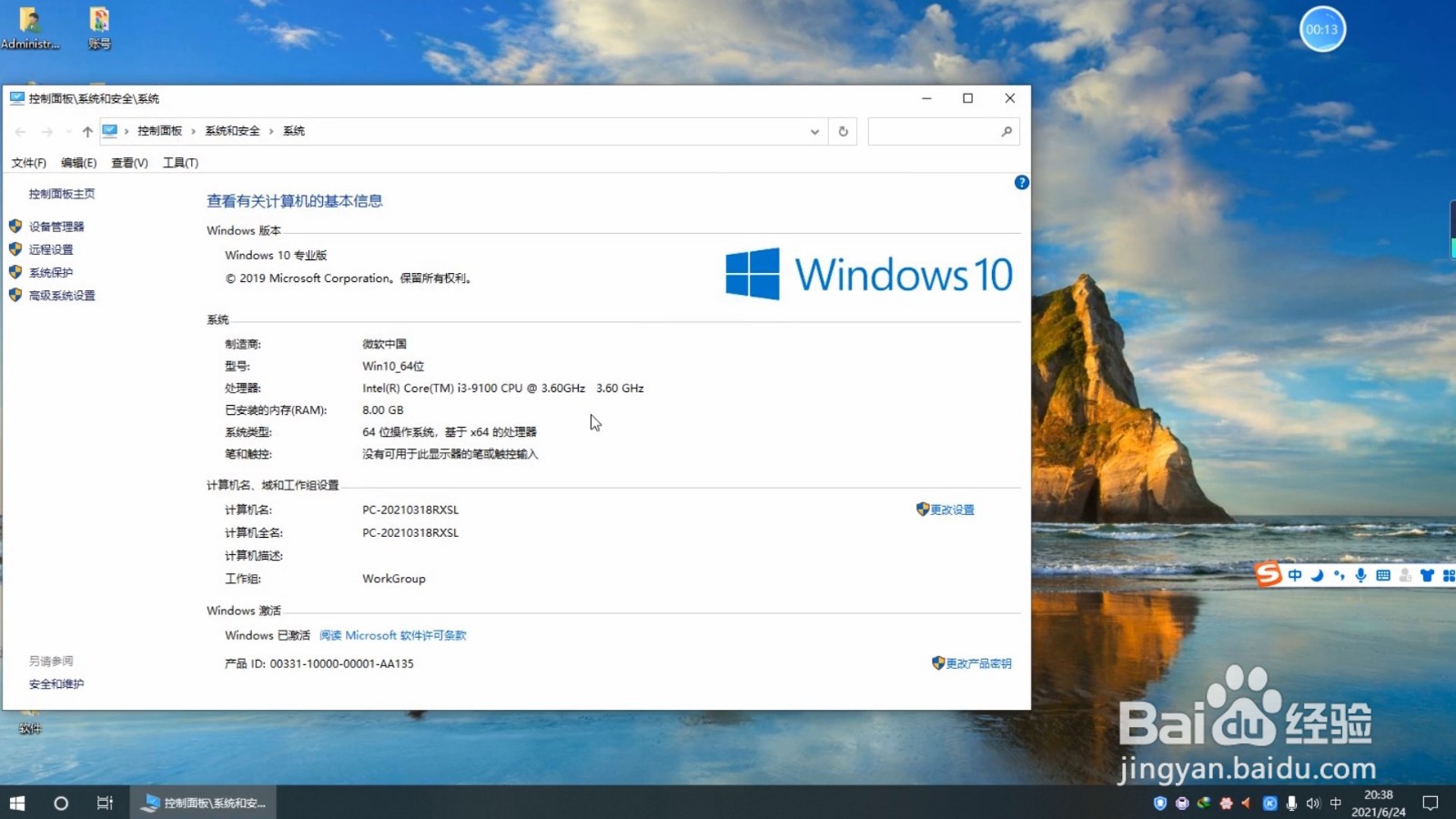1456x819 pixels.
Task: Click the pink flower tray icon
Action: [x=1226, y=803]
